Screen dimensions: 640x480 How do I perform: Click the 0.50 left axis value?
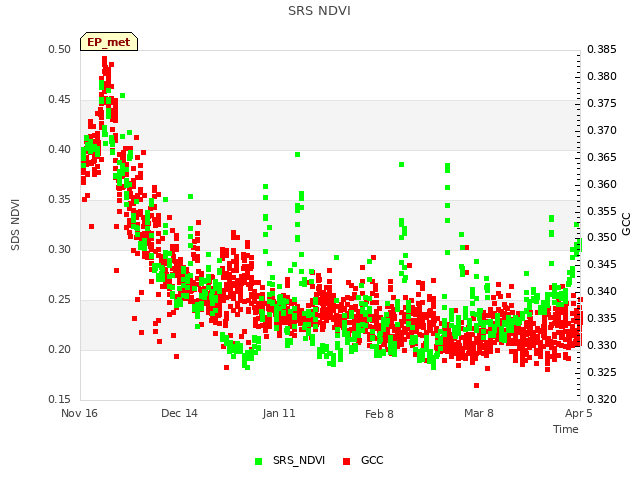point(60,49)
